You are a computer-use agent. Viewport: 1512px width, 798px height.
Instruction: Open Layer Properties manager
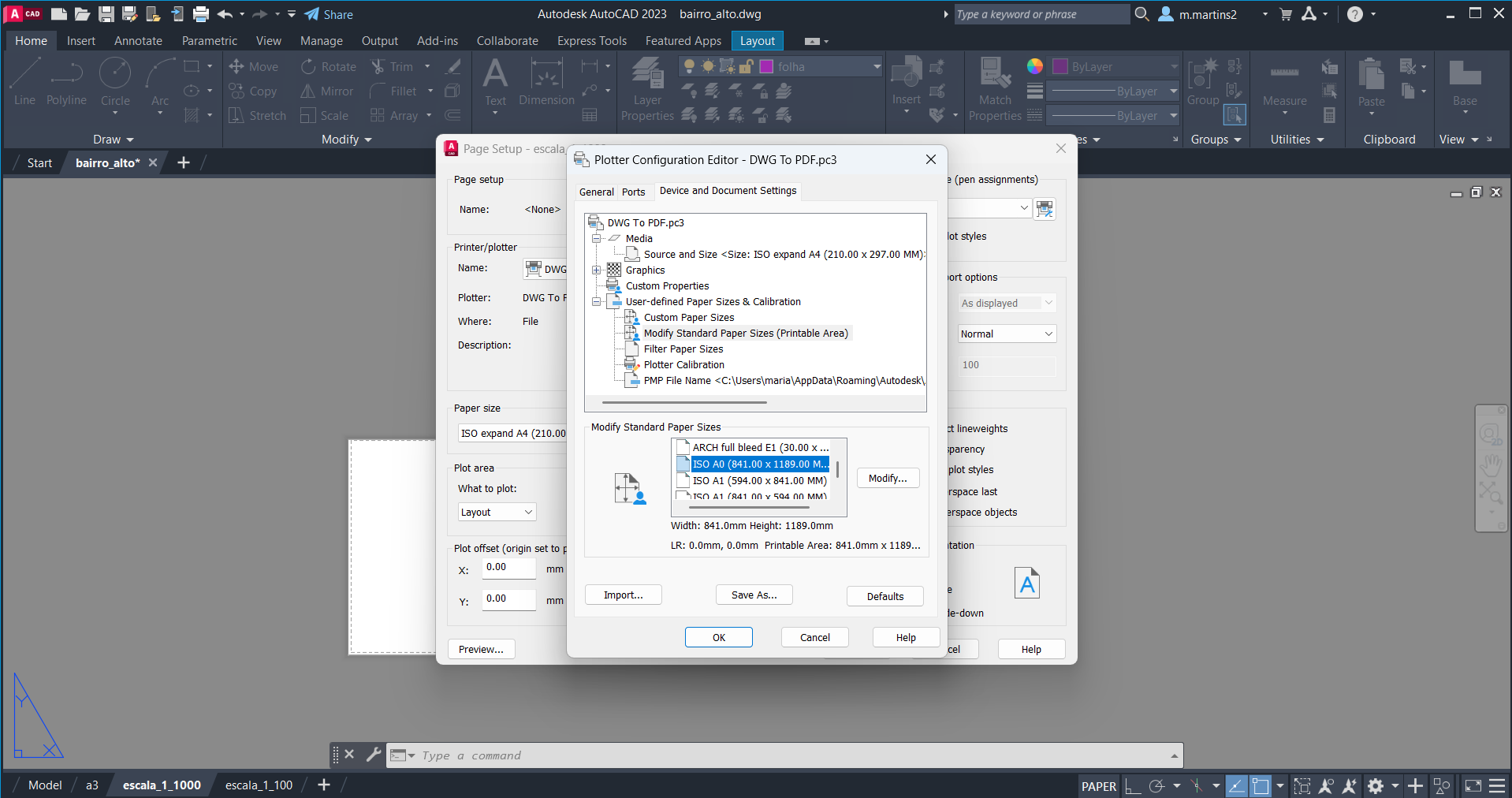pos(647,89)
